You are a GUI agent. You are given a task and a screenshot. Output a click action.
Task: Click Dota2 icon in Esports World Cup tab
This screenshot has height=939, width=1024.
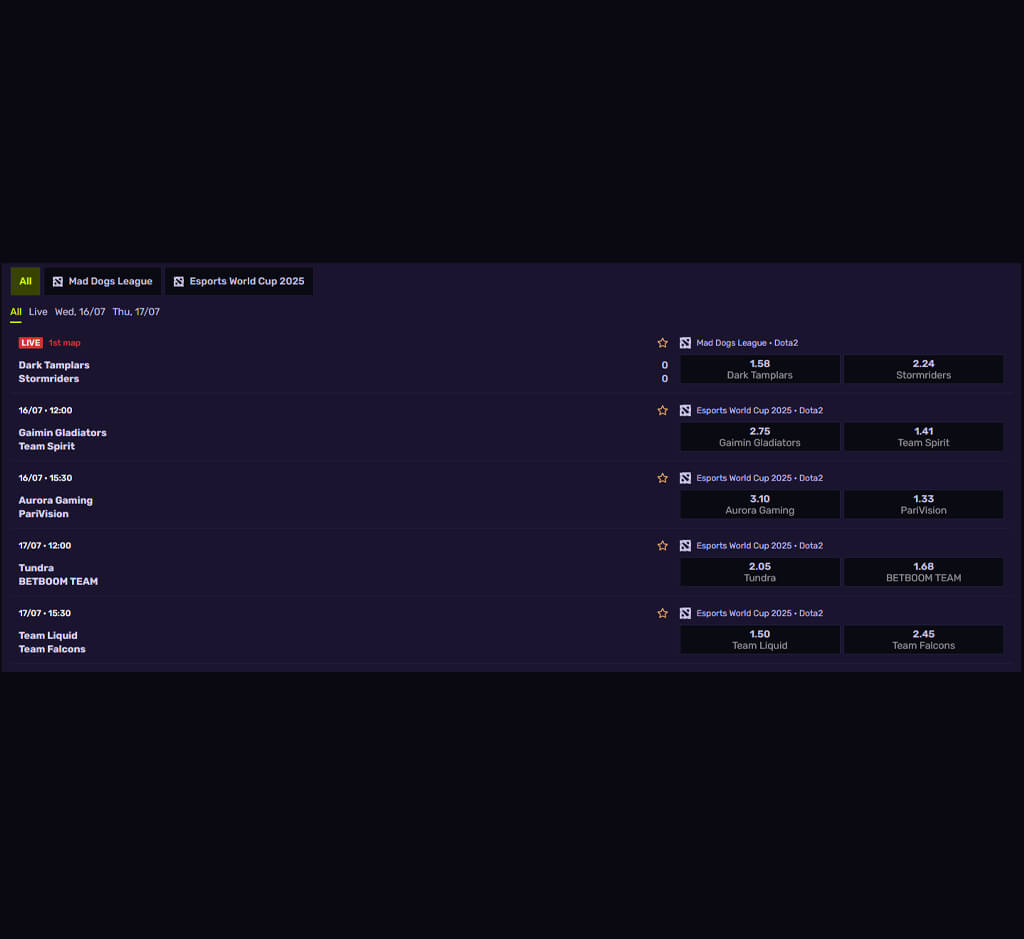point(178,281)
